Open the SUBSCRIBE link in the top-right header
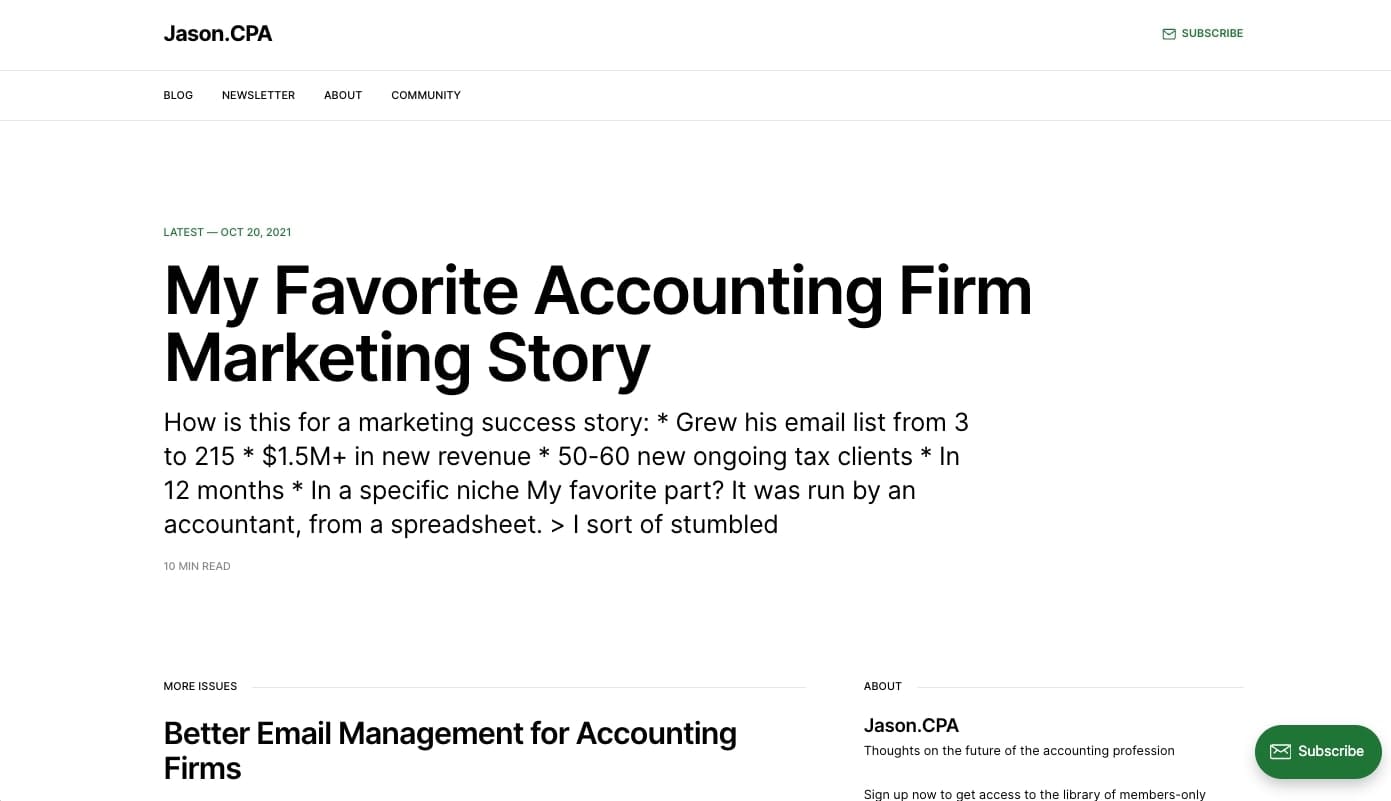This screenshot has width=1391, height=801. [x=1212, y=33]
